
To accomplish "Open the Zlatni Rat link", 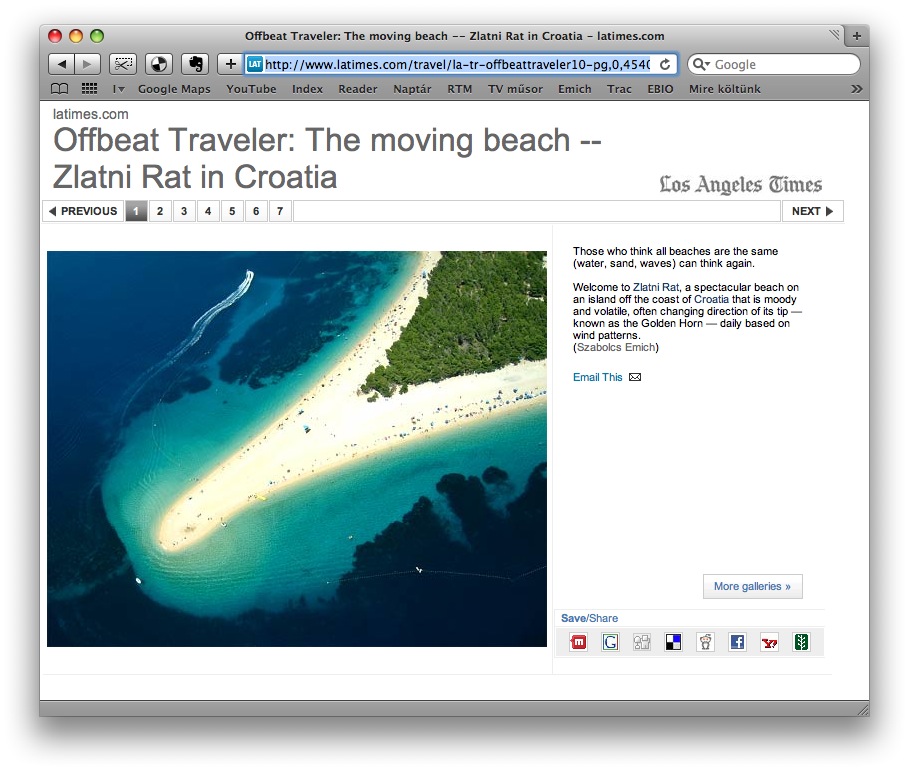I will (656, 287).
